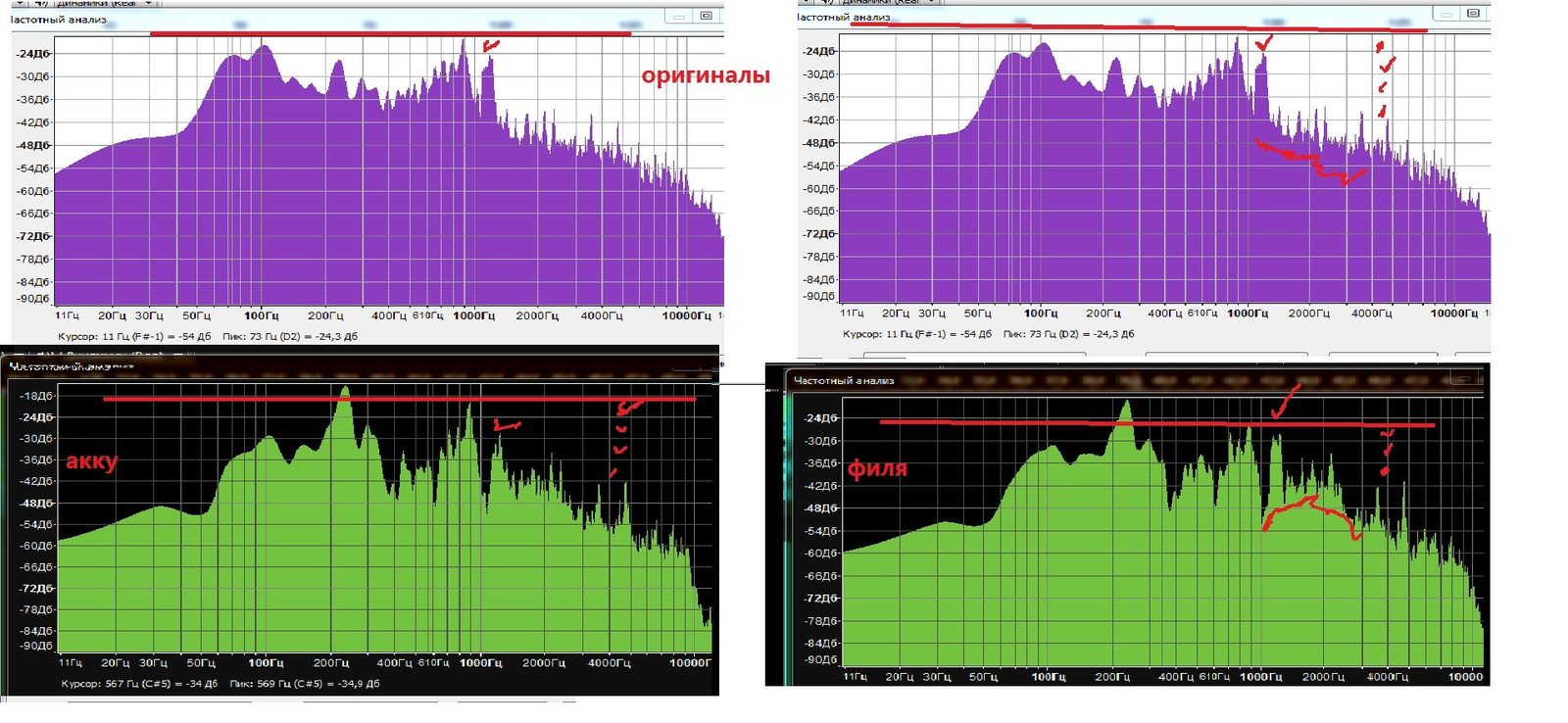The image size is (1568, 723).
Task: Click the top-right purple window title bar text
Action: (x=844, y=17)
